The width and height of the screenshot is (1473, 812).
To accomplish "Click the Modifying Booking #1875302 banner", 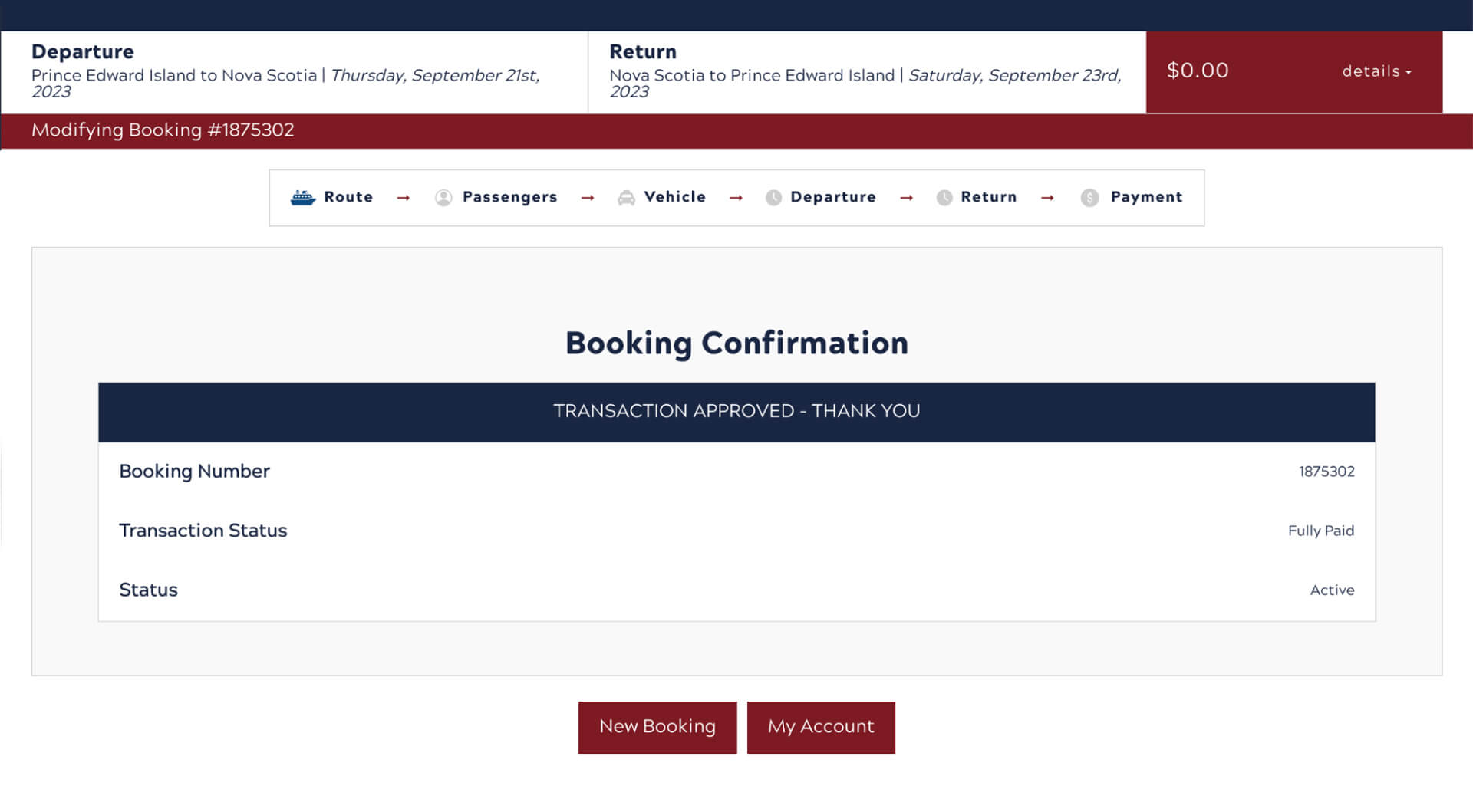I will (162, 130).
